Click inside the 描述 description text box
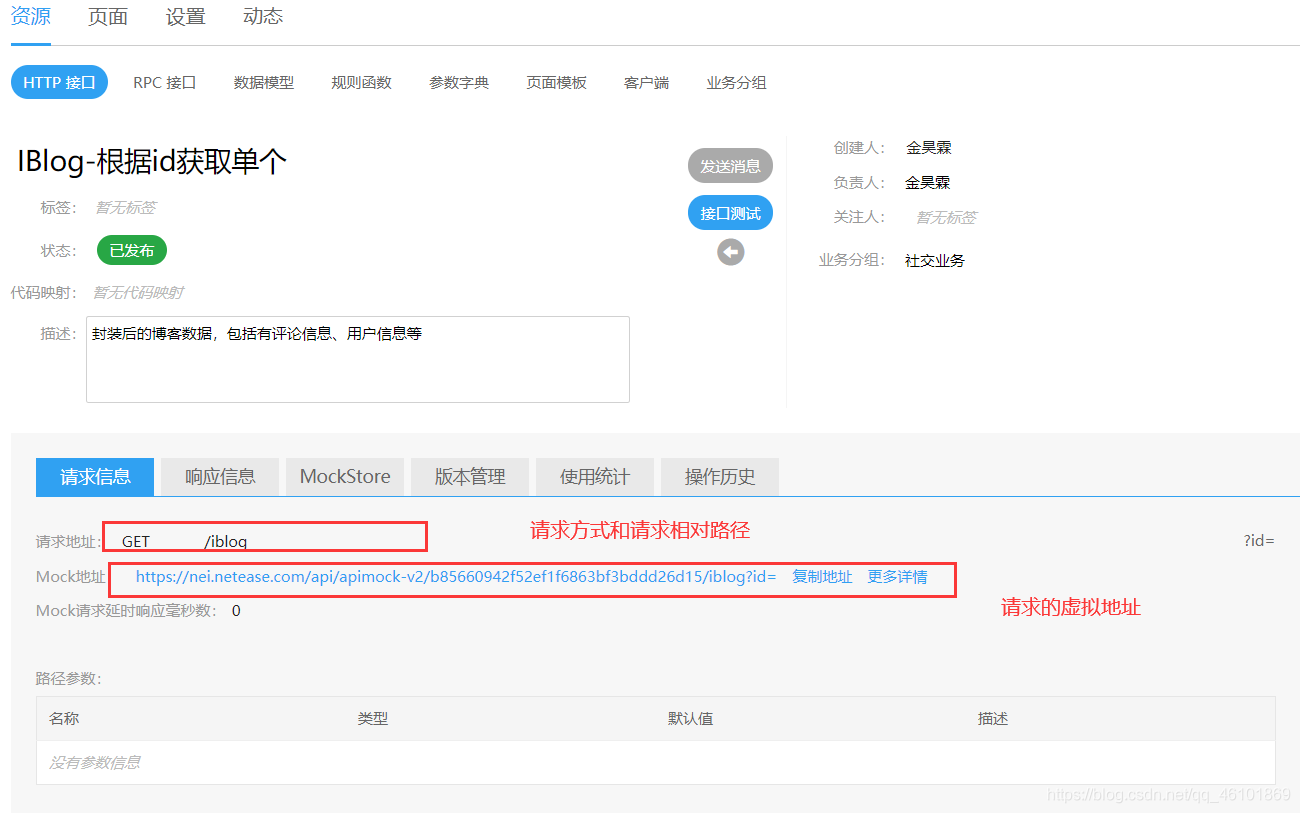The image size is (1300, 813). coord(357,358)
